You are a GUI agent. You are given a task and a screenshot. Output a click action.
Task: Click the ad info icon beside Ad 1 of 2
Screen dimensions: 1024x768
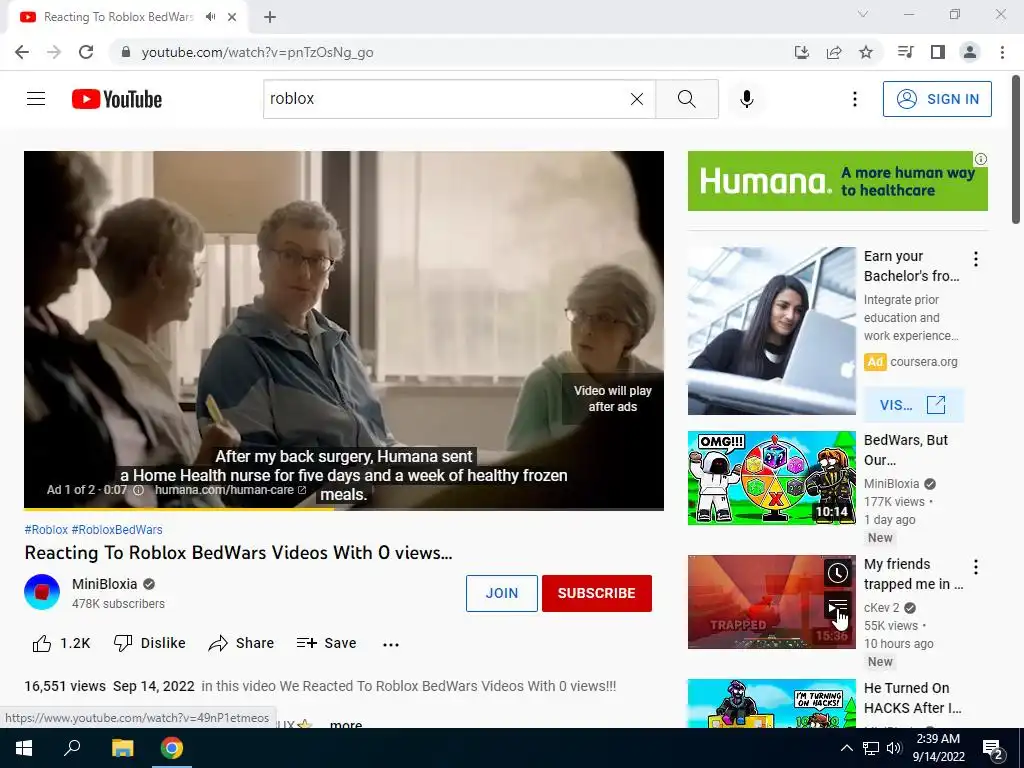click(x=138, y=490)
